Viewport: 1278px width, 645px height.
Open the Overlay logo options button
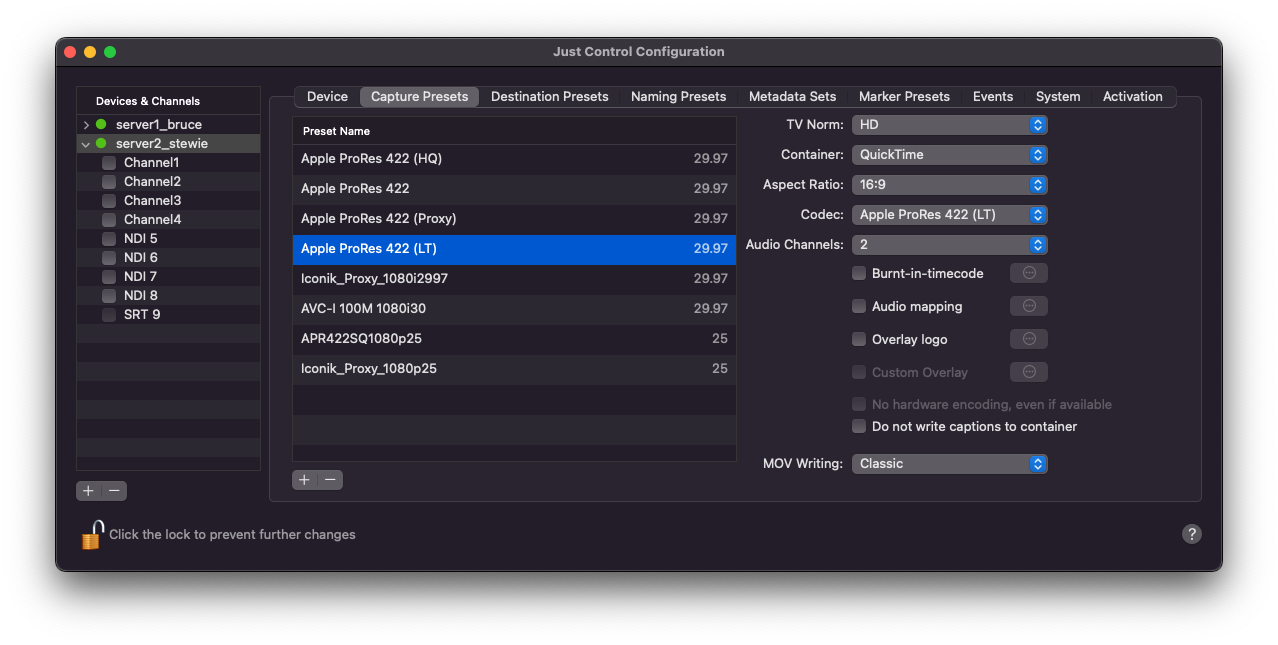pos(1029,339)
